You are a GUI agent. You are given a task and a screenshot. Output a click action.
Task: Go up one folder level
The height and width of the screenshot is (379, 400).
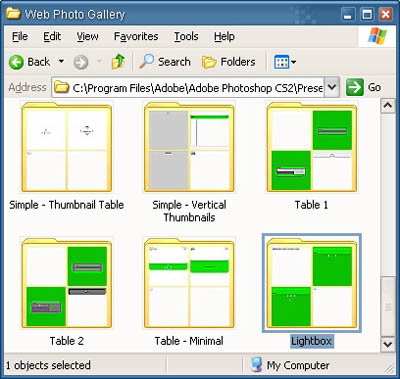coord(118,62)
